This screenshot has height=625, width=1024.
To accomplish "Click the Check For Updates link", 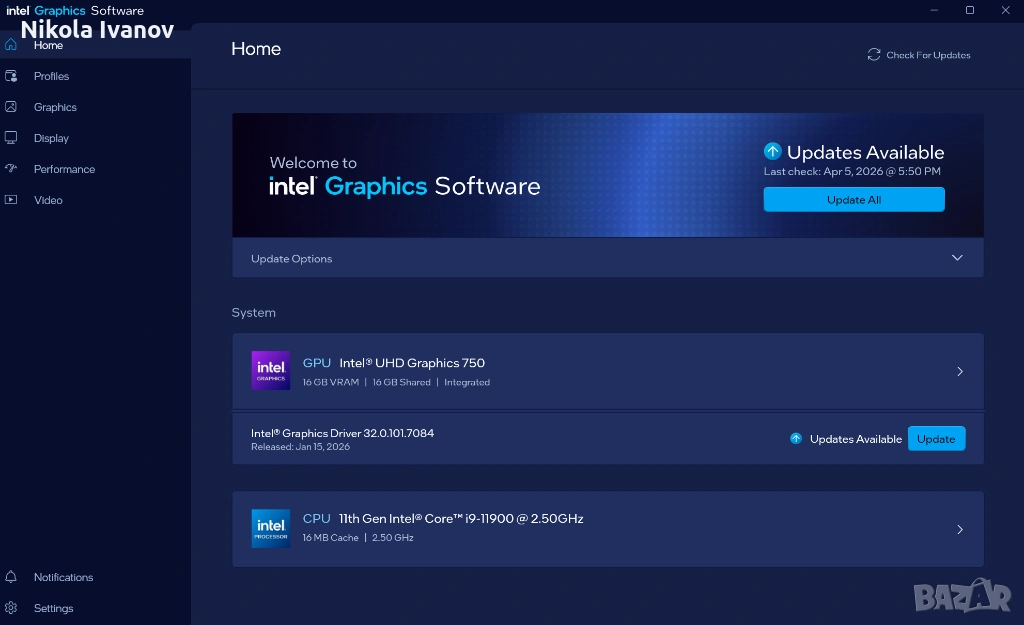I will (928, 55).
